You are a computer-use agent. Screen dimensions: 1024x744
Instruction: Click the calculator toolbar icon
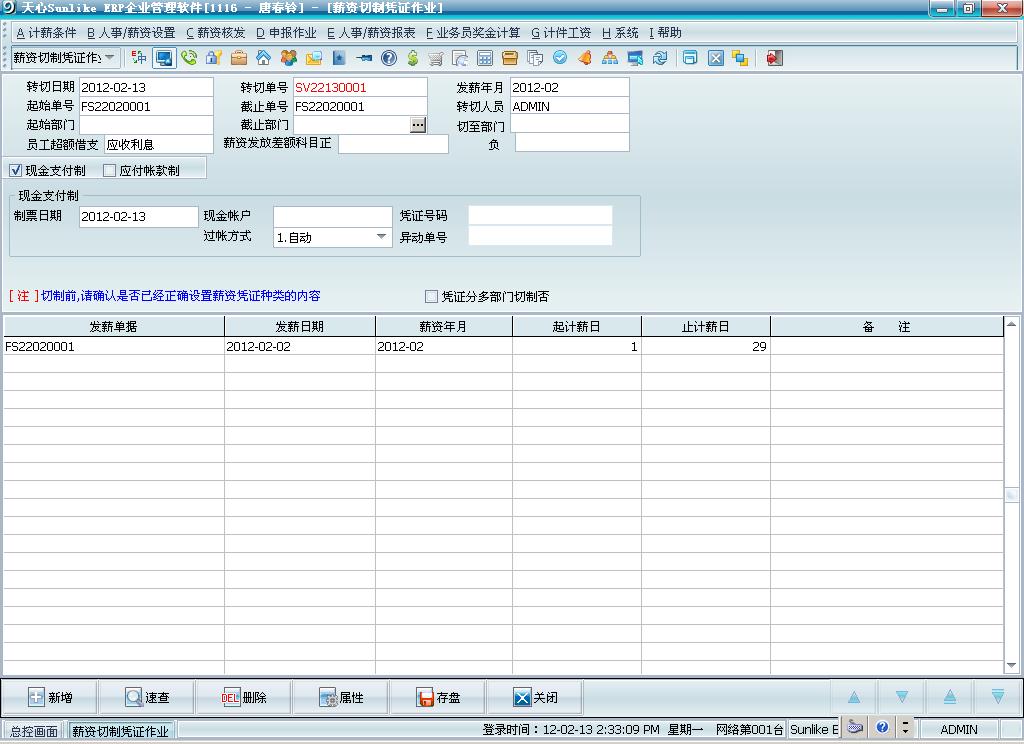pos(485,57)
